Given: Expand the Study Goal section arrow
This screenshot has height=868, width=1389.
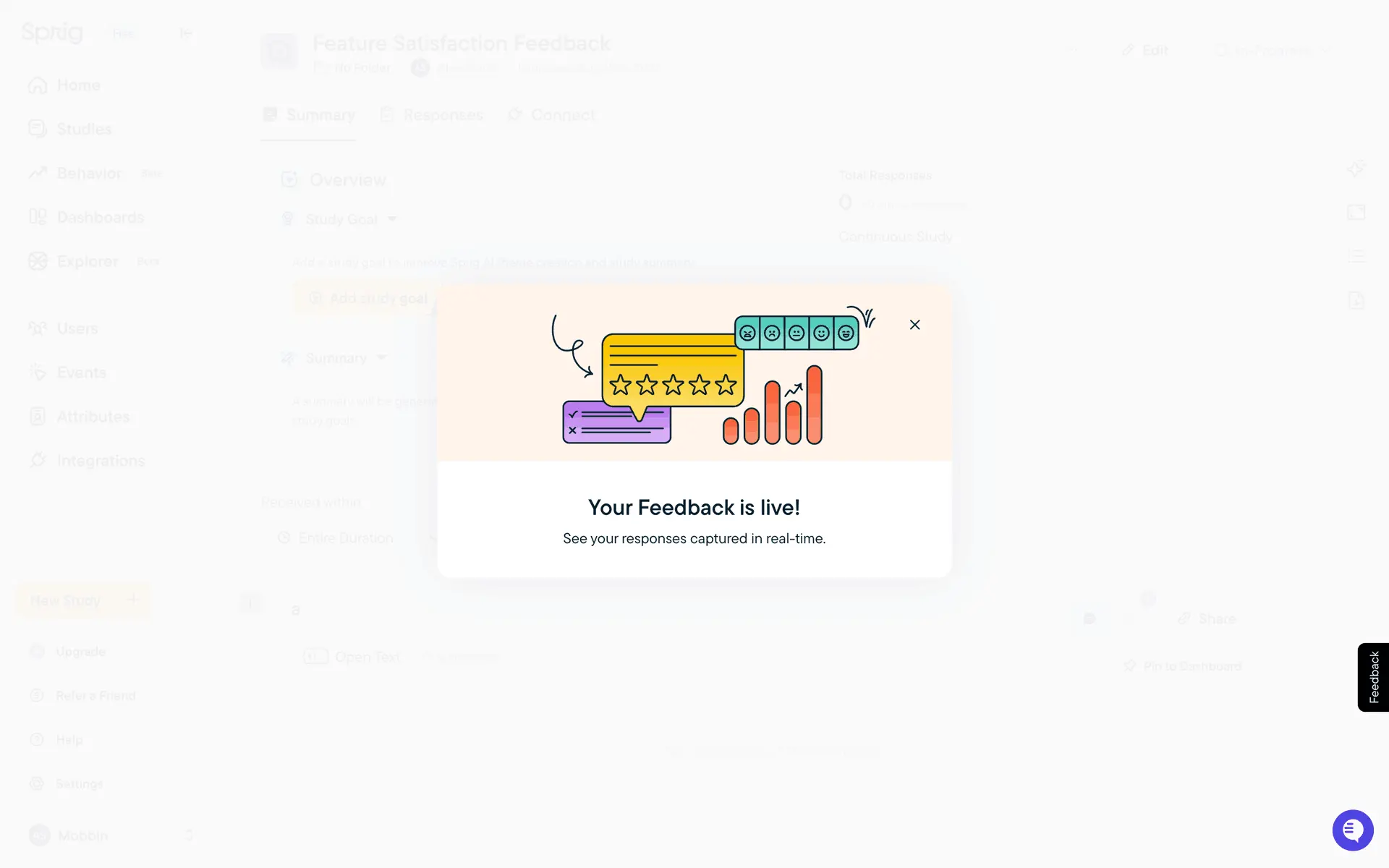Looking at the screenshot, I should pyautogui.click(x=392, y=218).
